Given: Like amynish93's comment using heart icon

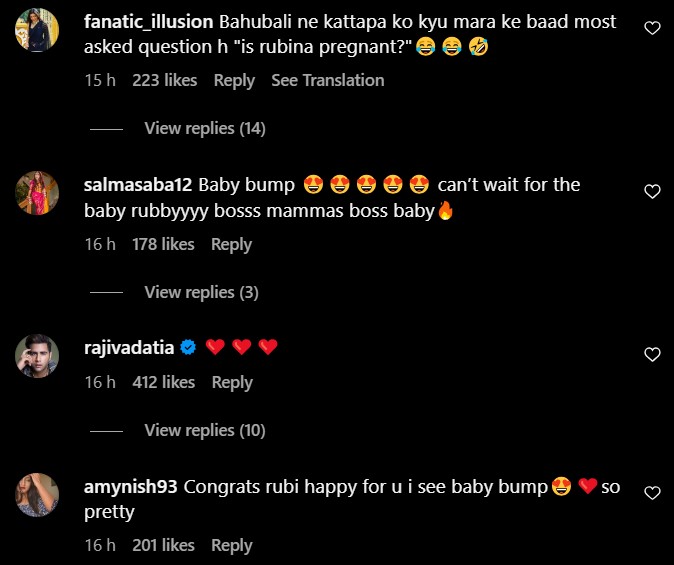Looking at the screenshot, I should [x=652, y=493].
